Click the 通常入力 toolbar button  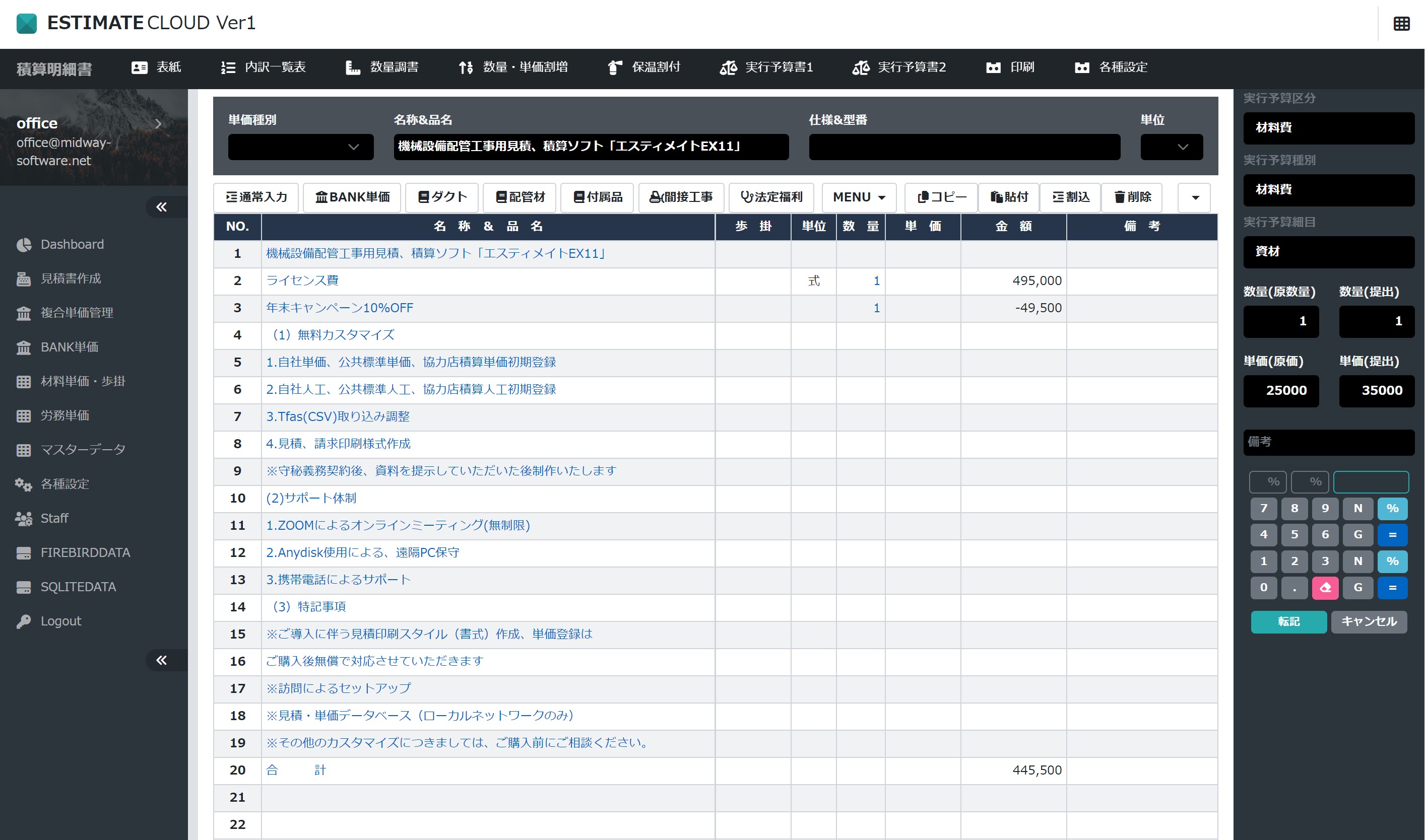pos(256,197)
